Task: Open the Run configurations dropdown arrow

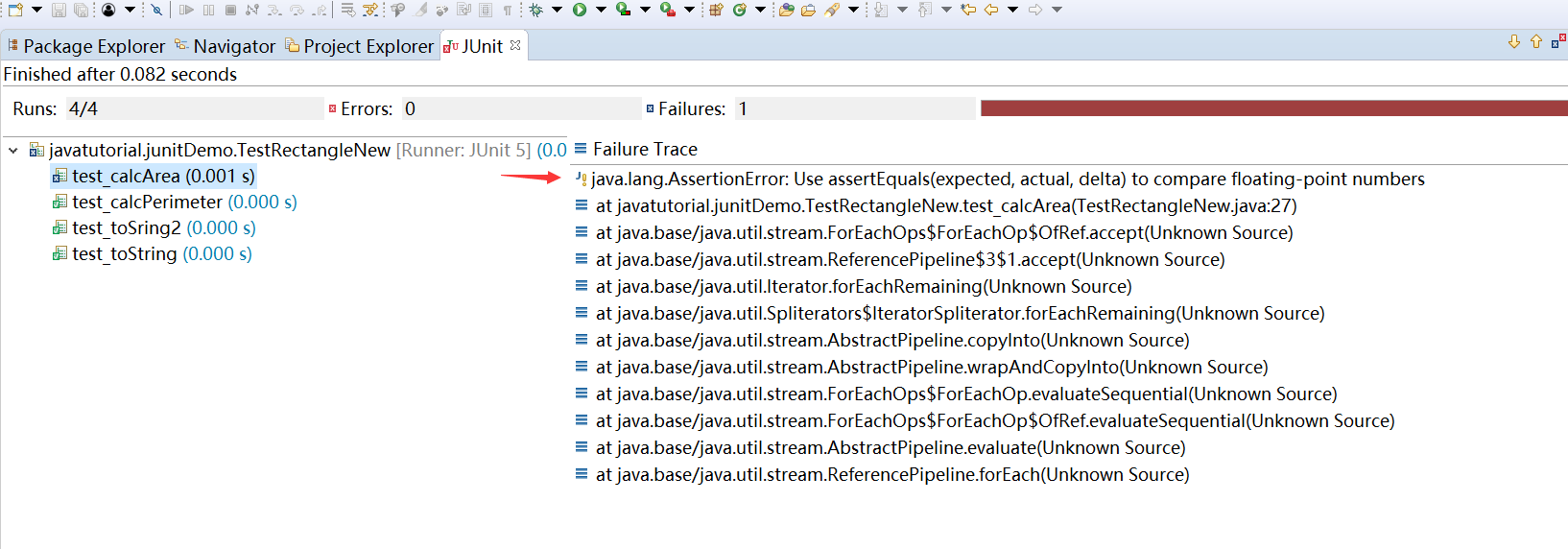Action: [601, 10]
